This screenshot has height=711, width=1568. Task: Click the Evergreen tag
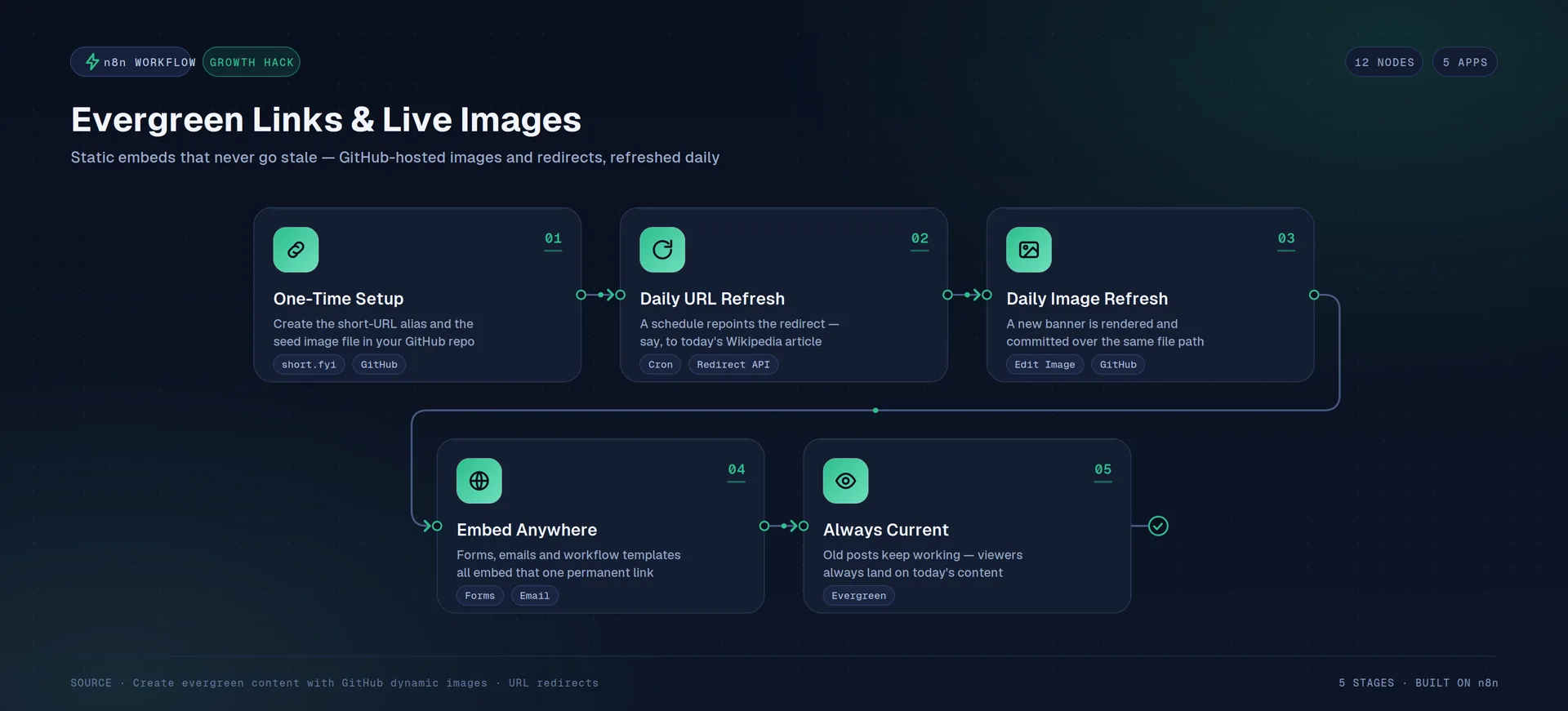(x=859, y=596)
